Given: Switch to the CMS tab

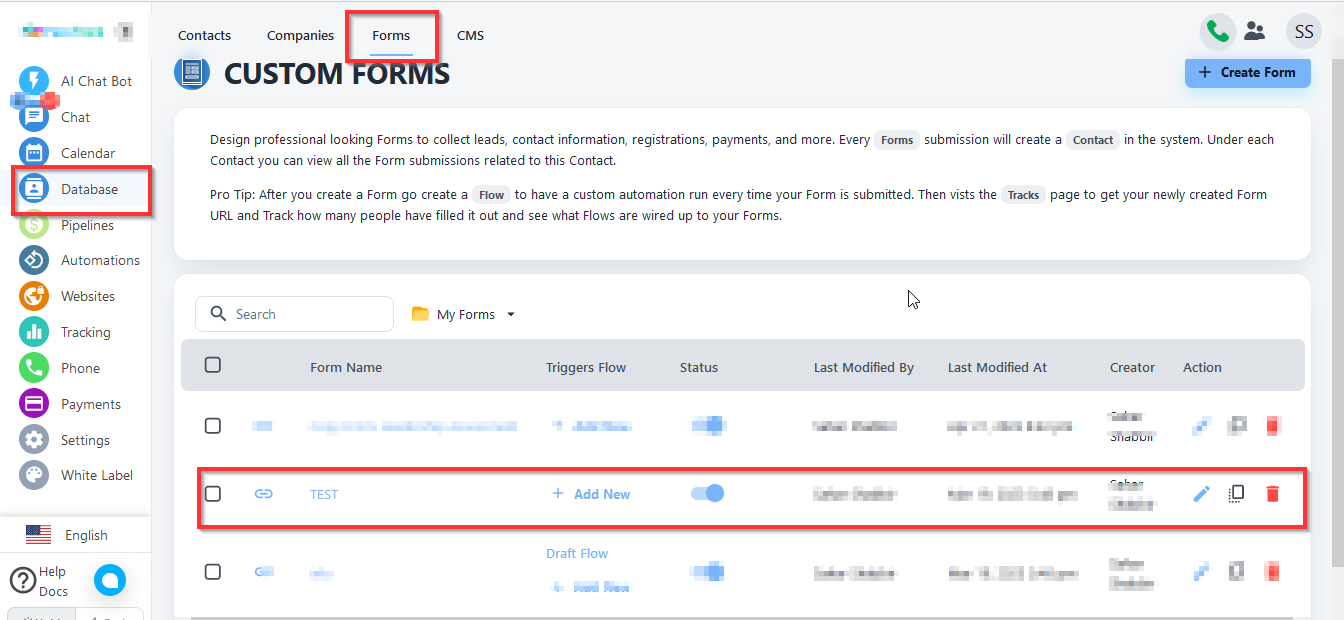Looking at the screenshot, I should point(470,35).
